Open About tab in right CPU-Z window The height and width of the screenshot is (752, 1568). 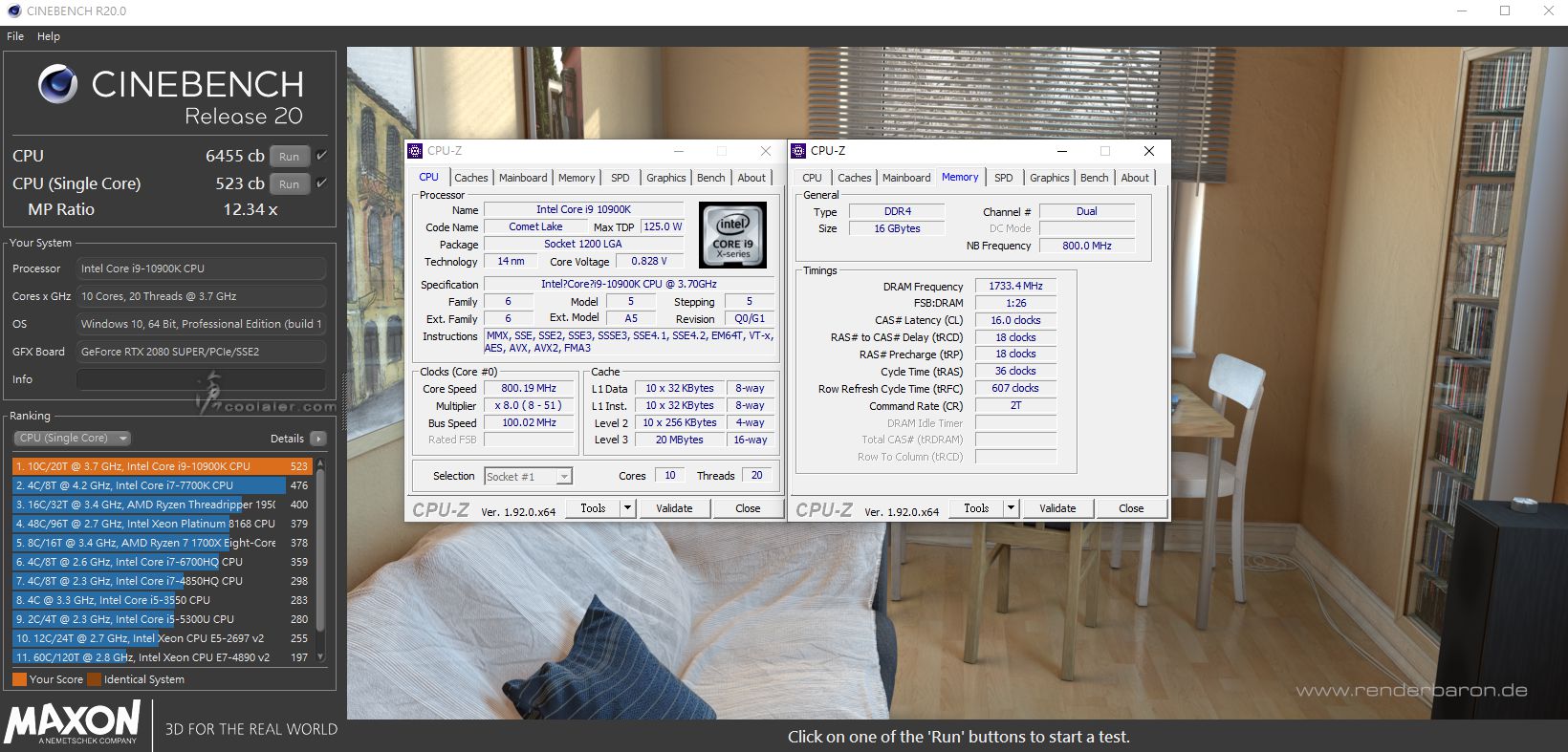(x=1135, y=178)
